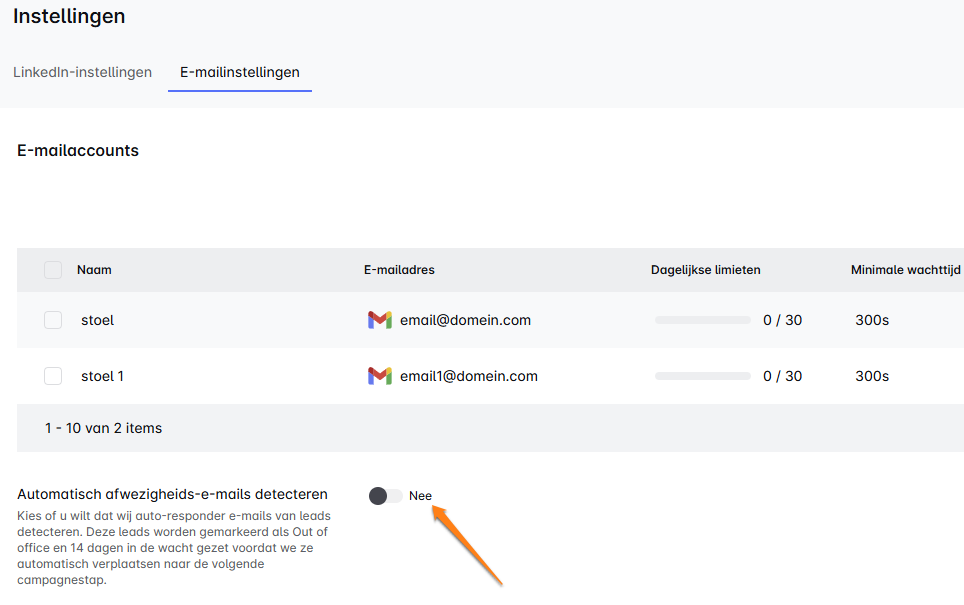Open the E-mailinstellingen tab
The image size is (964, 605).
pyautogui.click(x=240, y=72)
